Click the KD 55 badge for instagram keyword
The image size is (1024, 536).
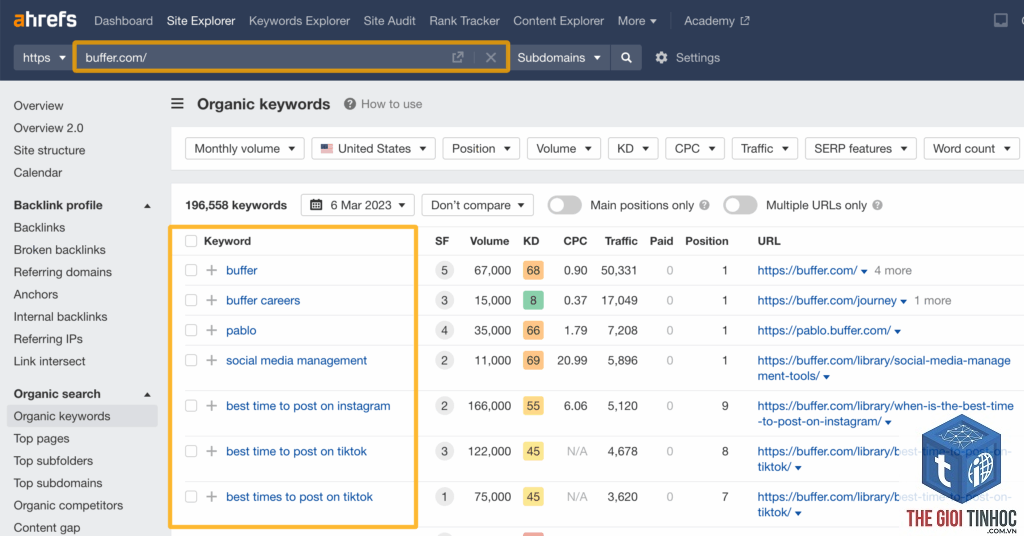(x=533, y=406)
